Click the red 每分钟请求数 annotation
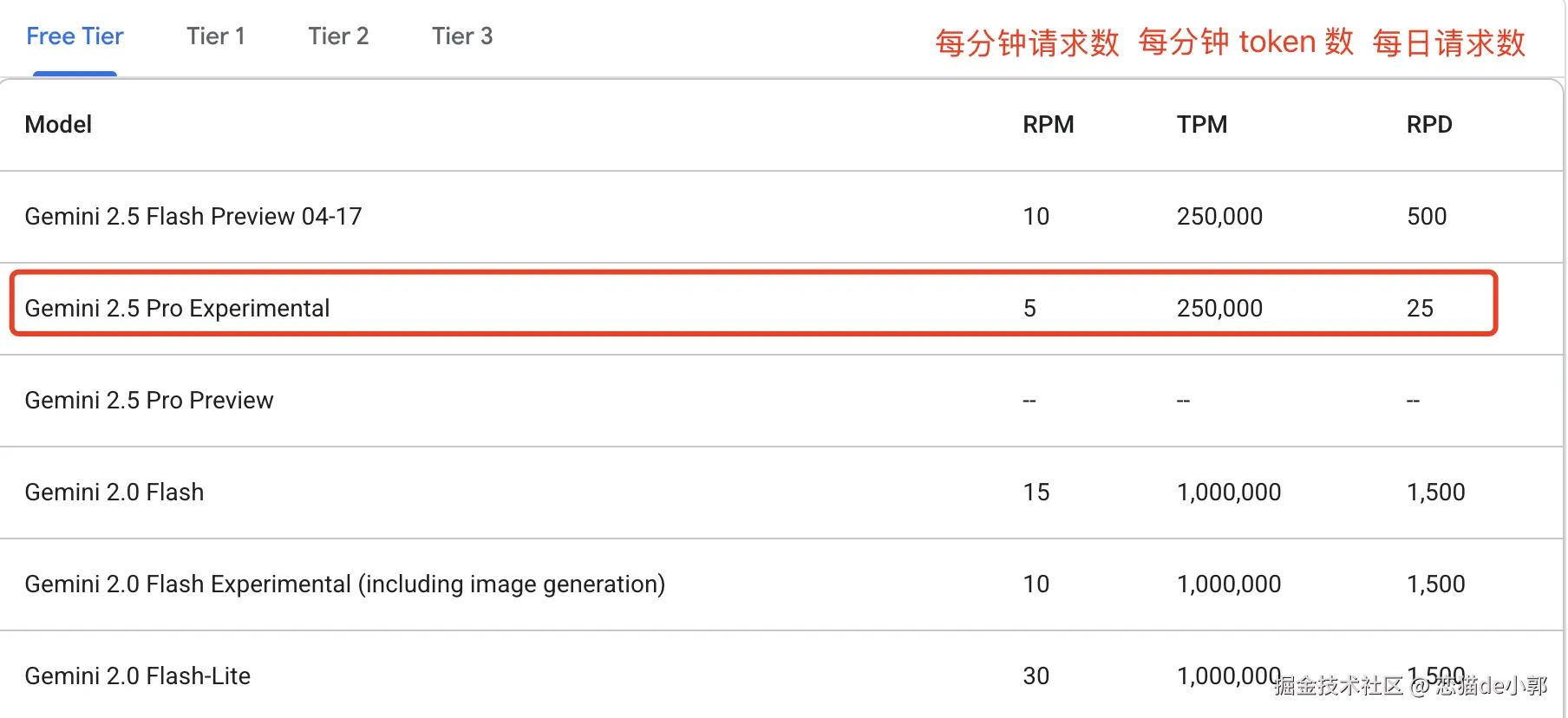1568x718 pixels. tap(1027, 42)
